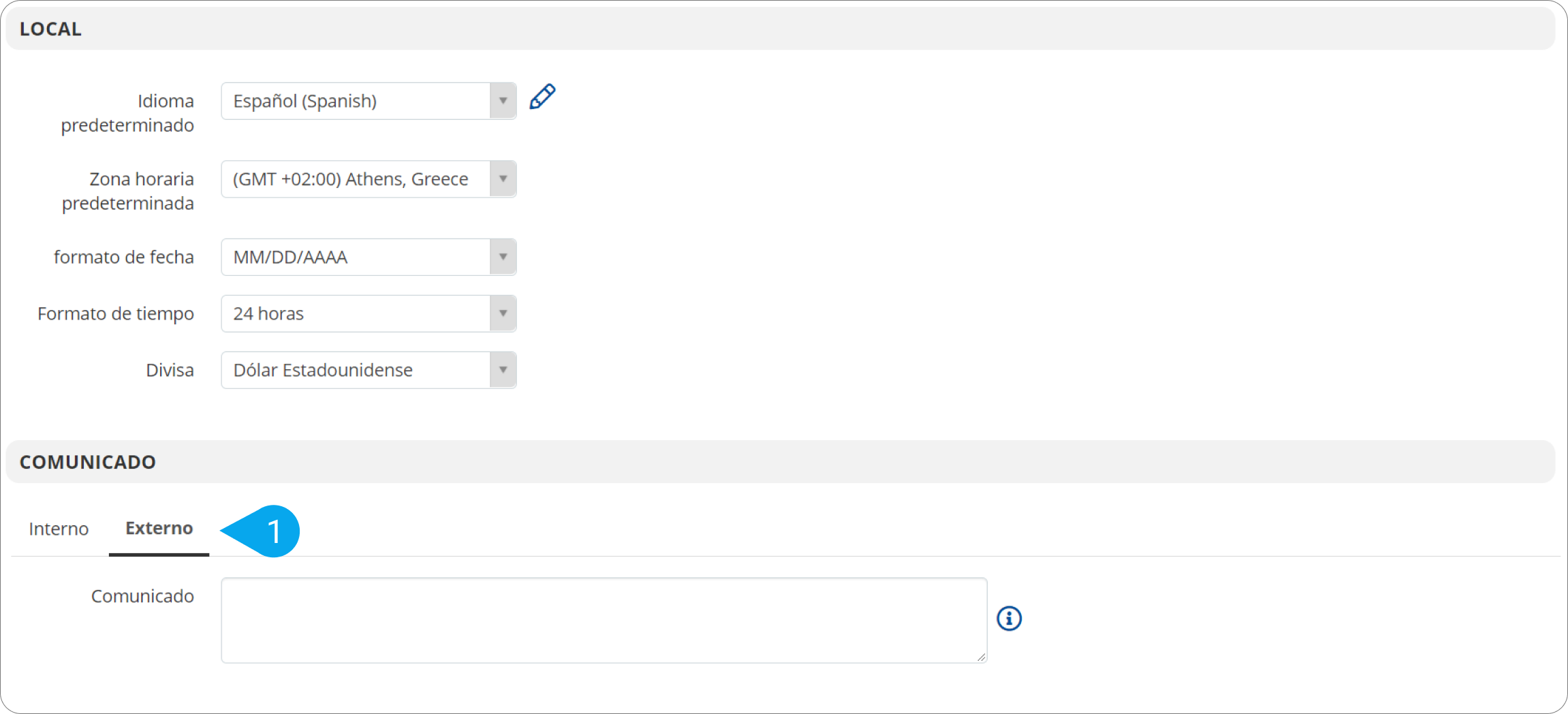Click the blue numbered callout marker 1
The width and height of the screenshot is (1568, 714).
[x=261, y=531]
